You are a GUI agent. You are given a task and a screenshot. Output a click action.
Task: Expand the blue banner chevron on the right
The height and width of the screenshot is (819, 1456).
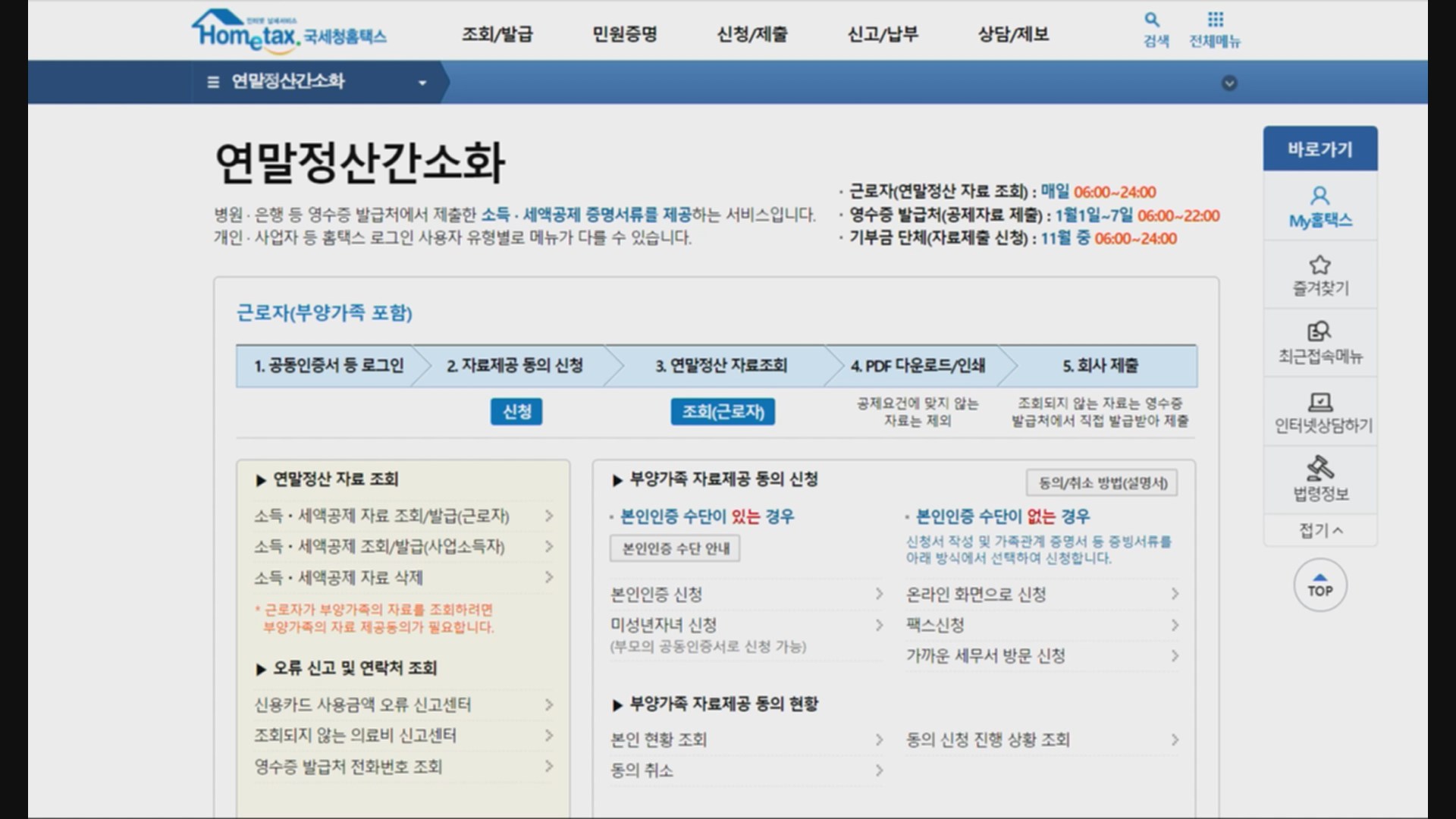point(1230,83)
